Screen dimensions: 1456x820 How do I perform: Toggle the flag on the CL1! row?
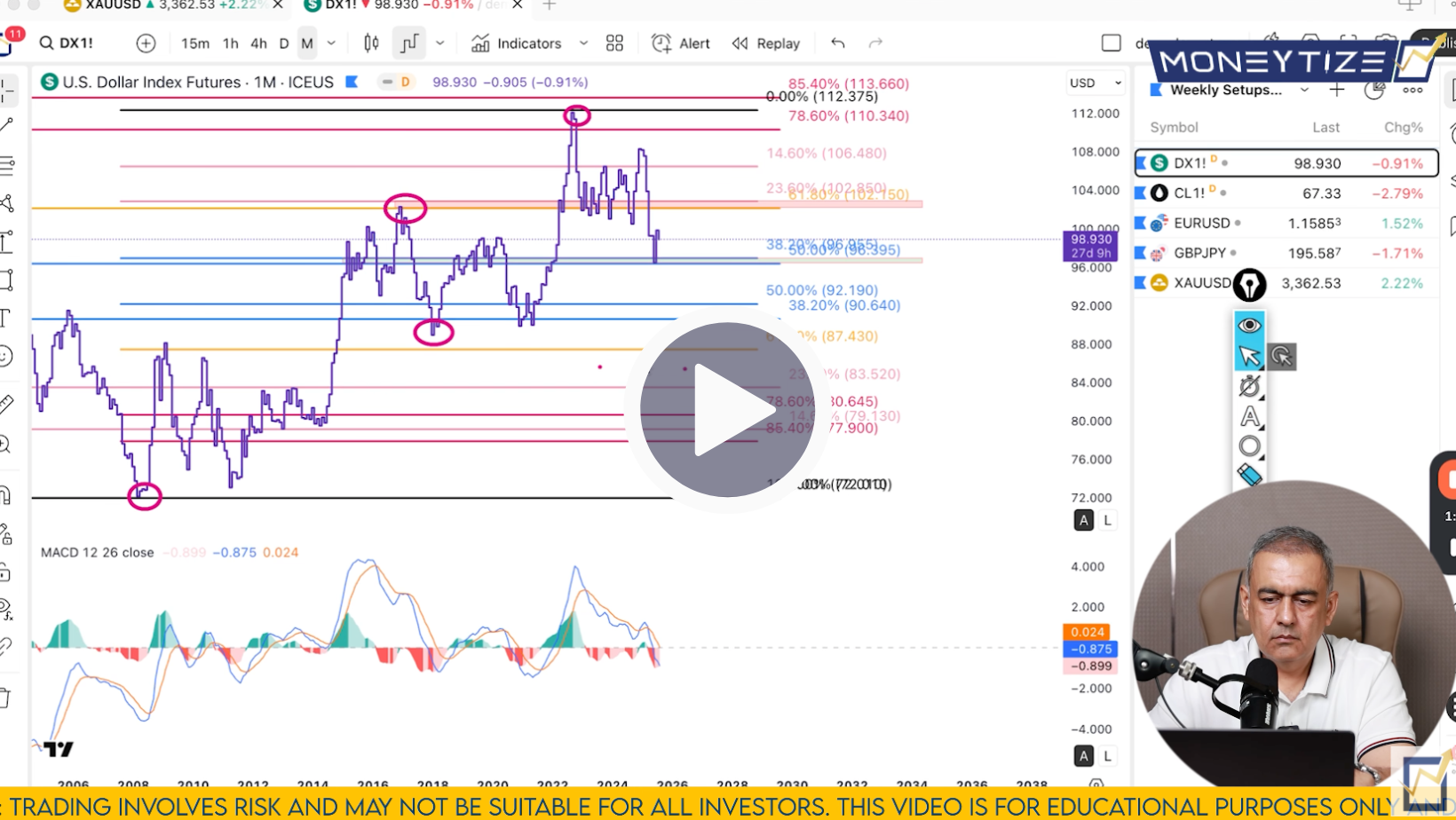(x=1141, y=193)
